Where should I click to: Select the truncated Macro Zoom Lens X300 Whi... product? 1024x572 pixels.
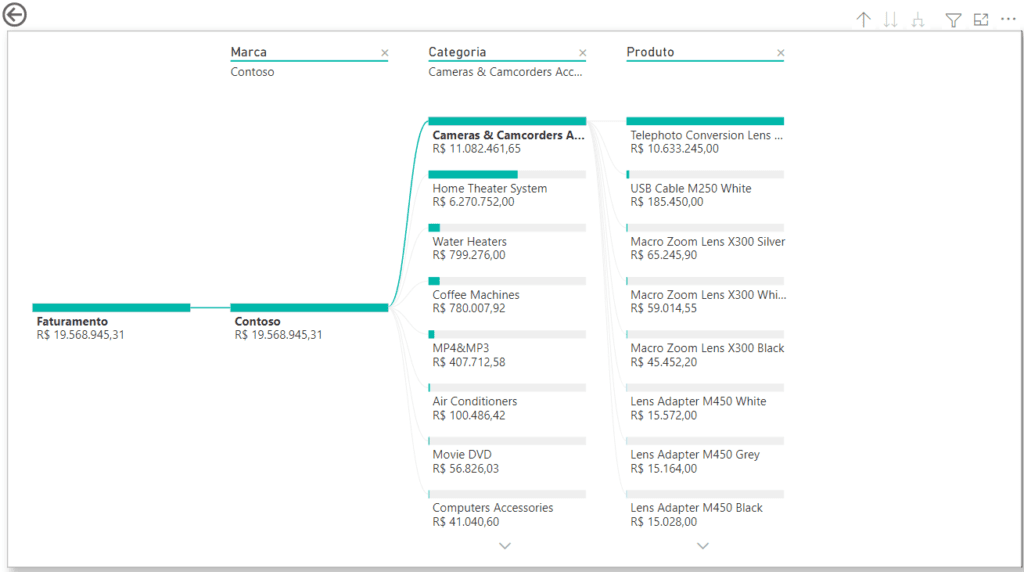[706, 296]
